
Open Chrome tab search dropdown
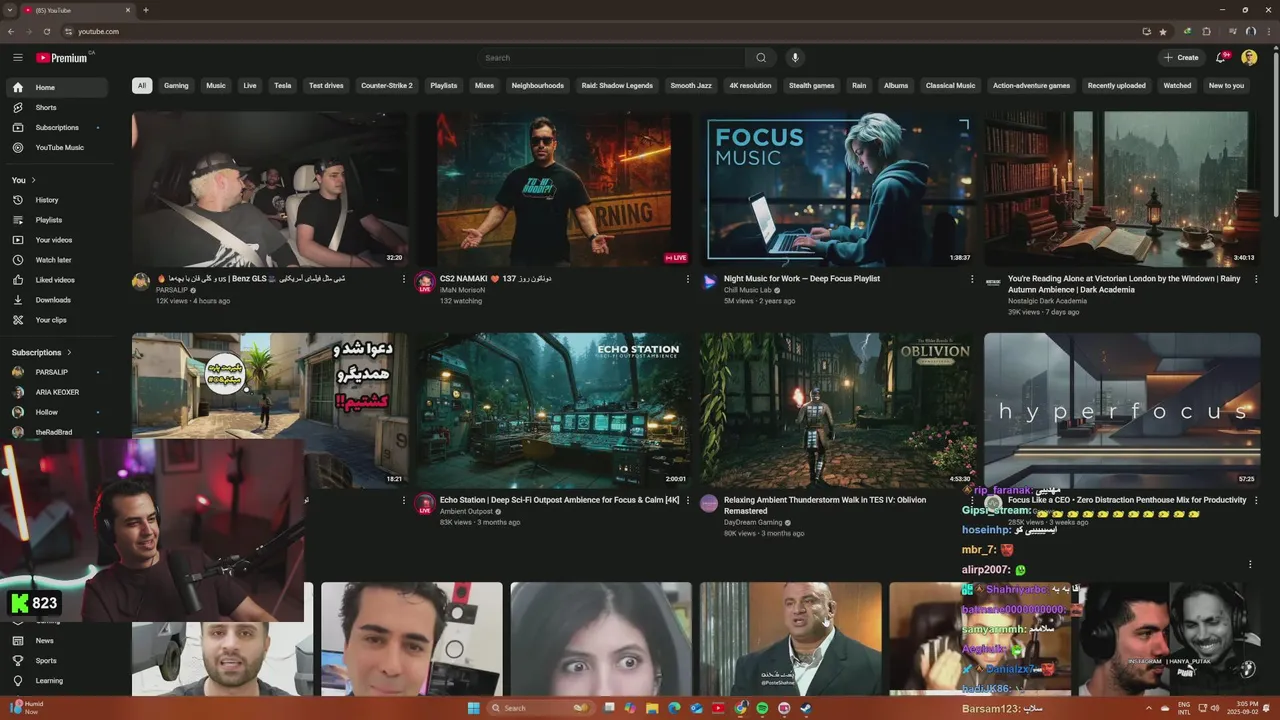10,10
